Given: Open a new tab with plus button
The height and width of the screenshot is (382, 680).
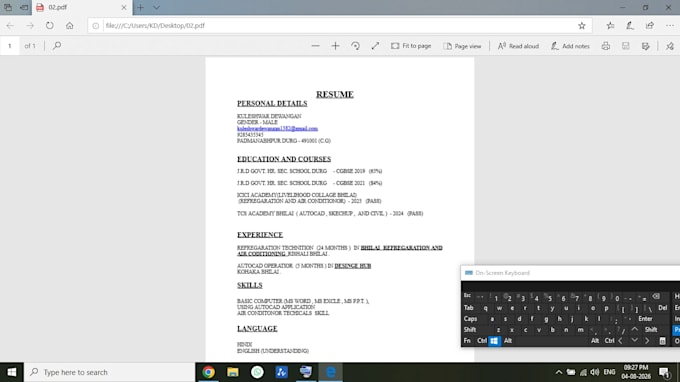Looking at the screenshot, I should click(140, 7).
